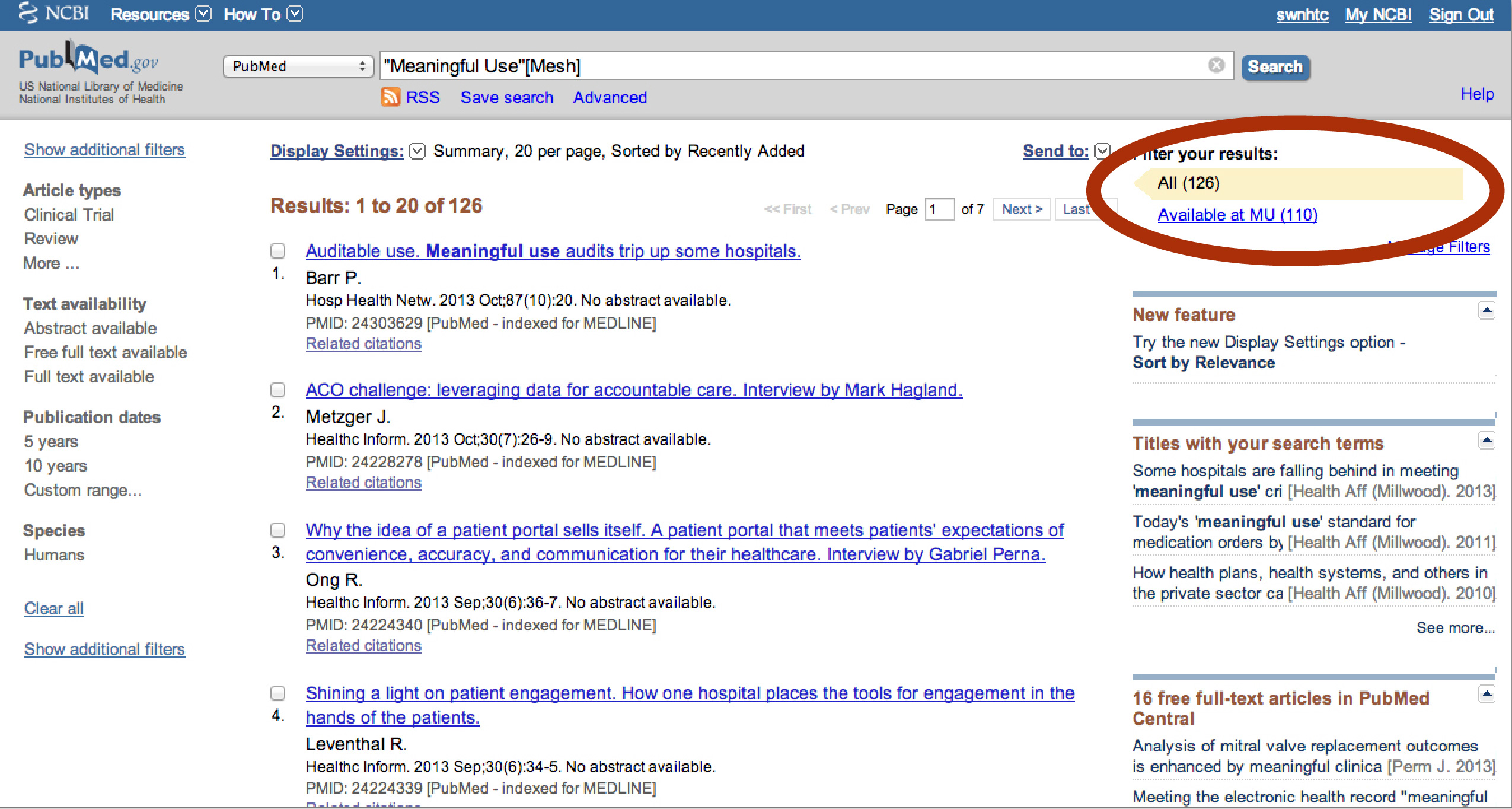The height and width of the screenshot is (809, 1512).
Task: Click the page number input field
Action: [939, 209]
